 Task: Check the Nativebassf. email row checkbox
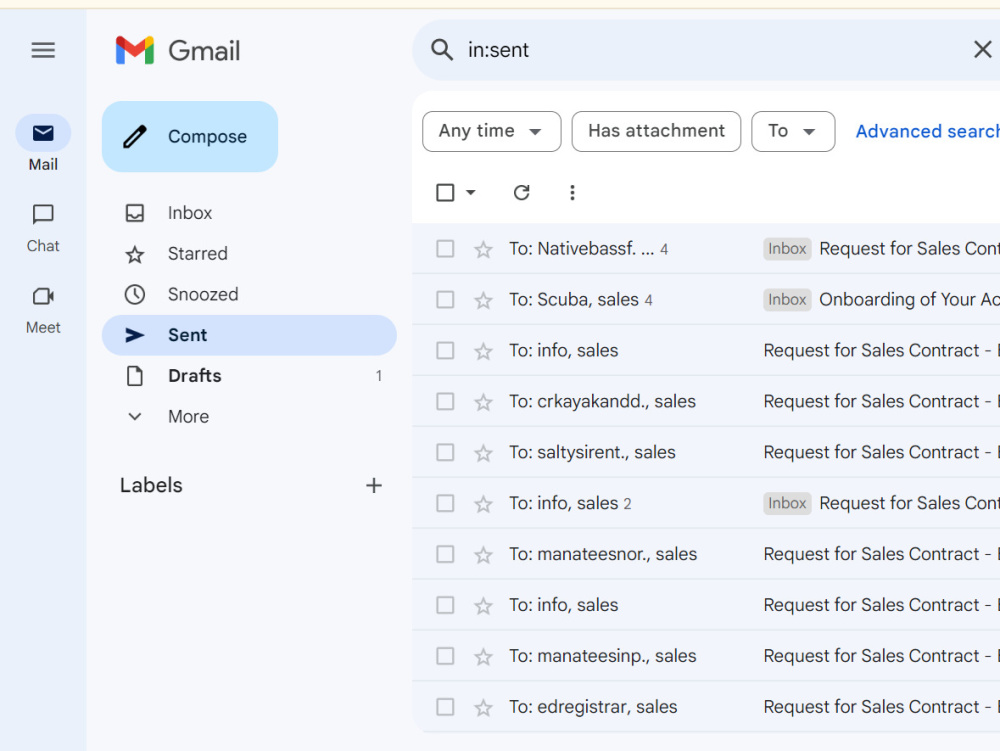click(445, 249)
